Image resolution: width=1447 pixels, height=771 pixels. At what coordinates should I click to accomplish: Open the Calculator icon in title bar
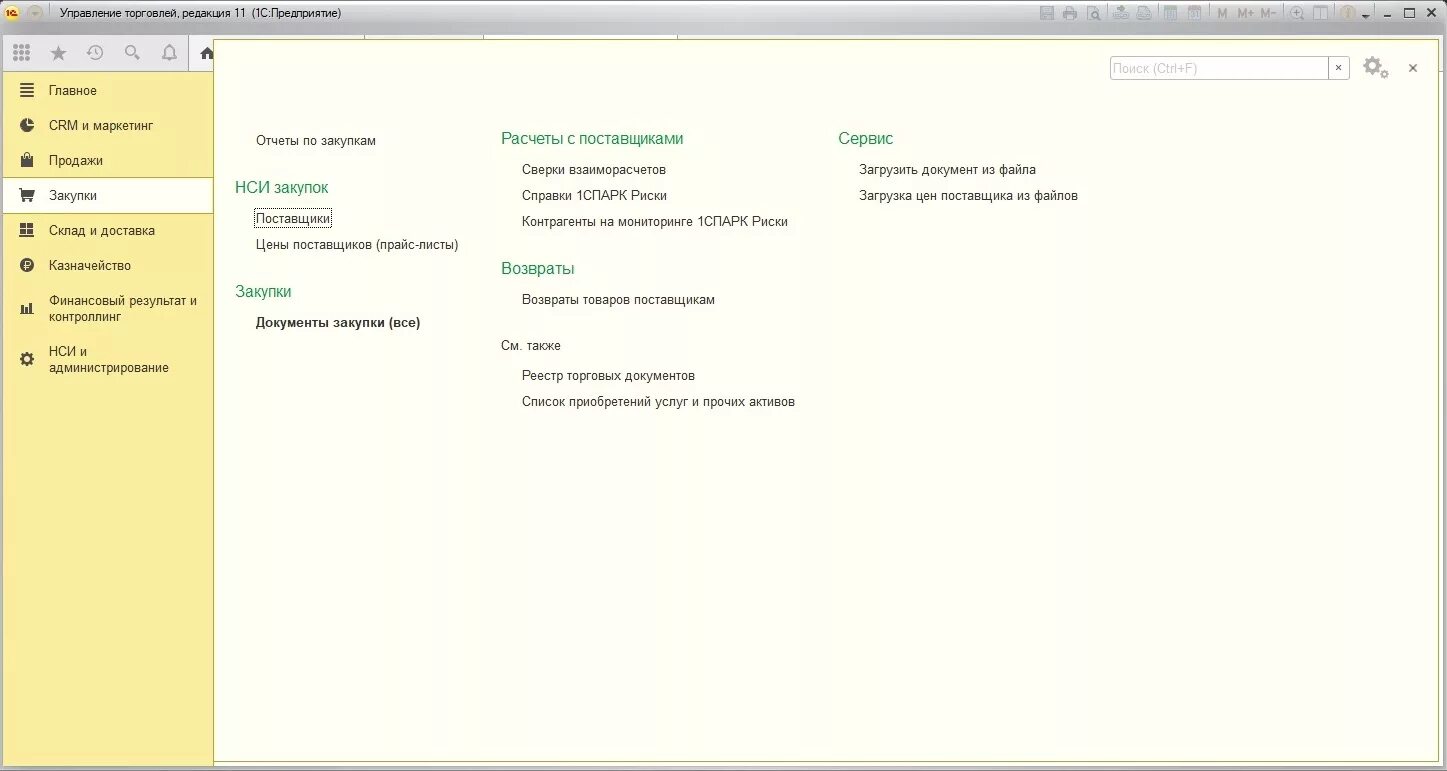coord(1170,13)
